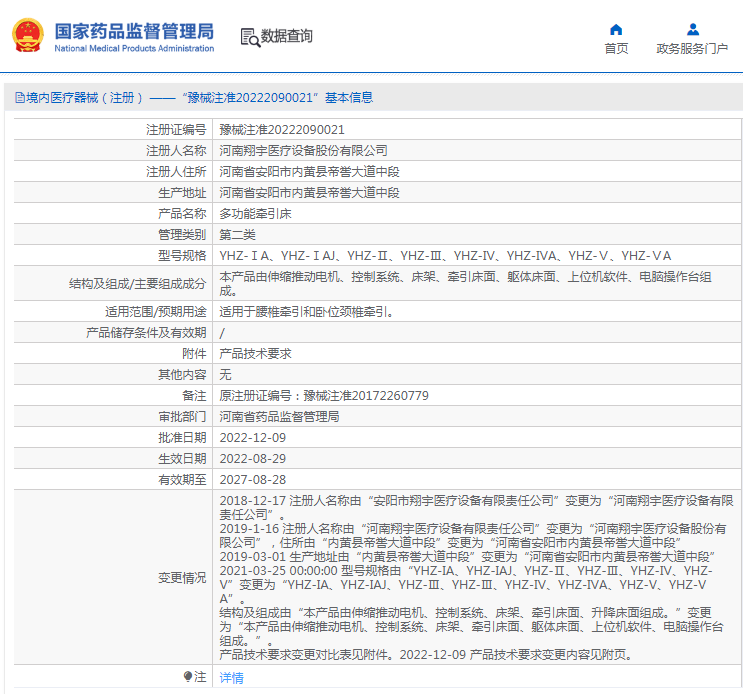Go to 首页 text link
743x694 pixels.
(616, 48)
